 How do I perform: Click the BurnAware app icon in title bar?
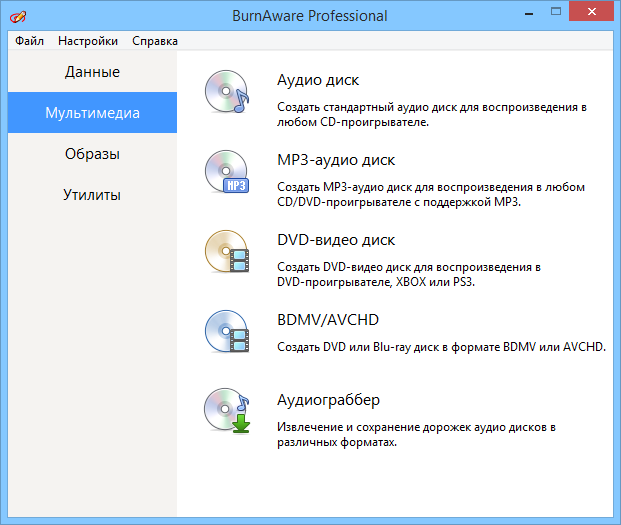click(x=17, y=17)
